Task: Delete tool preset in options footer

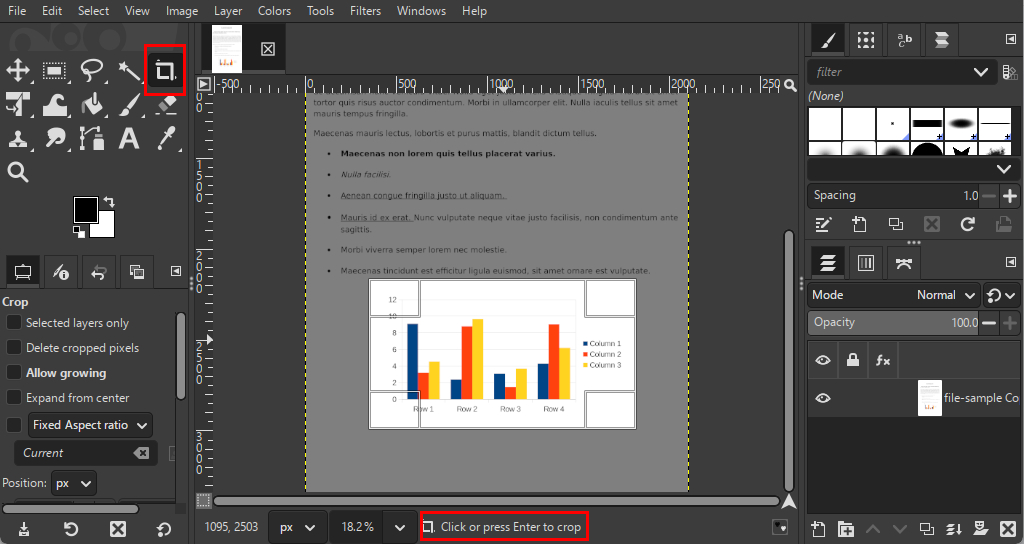Action: [118, 529]
